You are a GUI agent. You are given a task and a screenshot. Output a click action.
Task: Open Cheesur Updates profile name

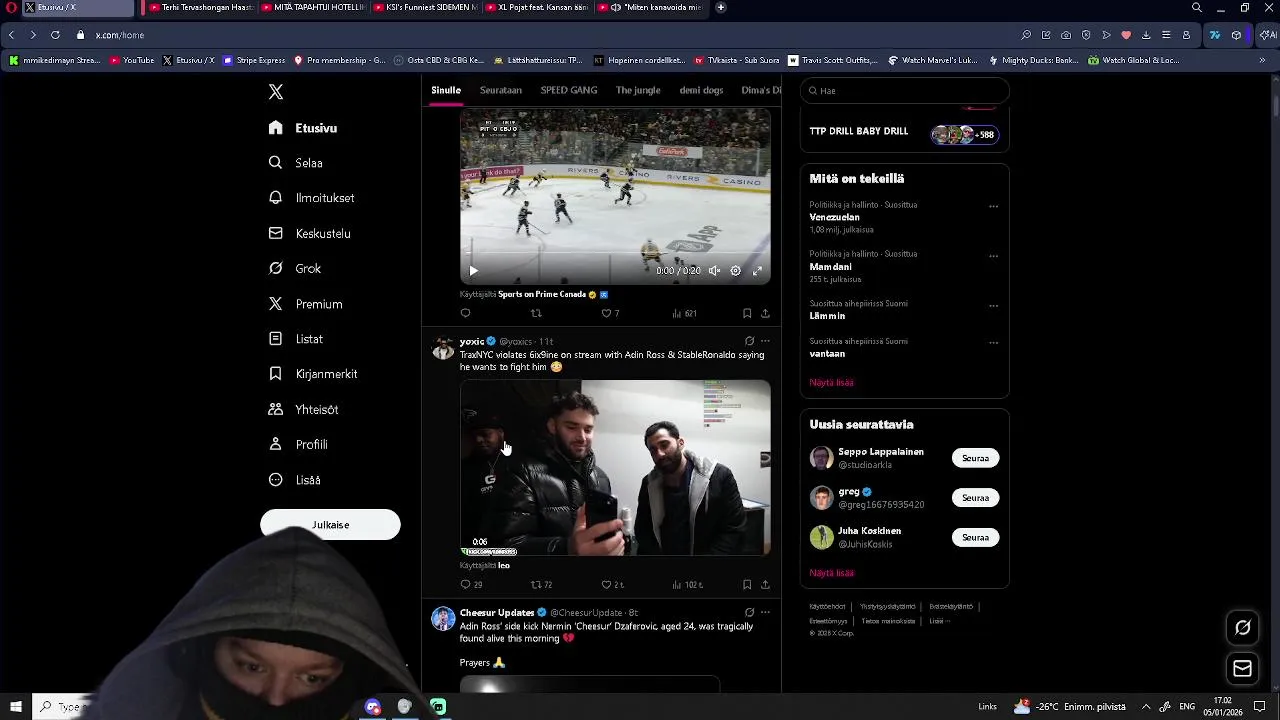(x=497, y=612)
